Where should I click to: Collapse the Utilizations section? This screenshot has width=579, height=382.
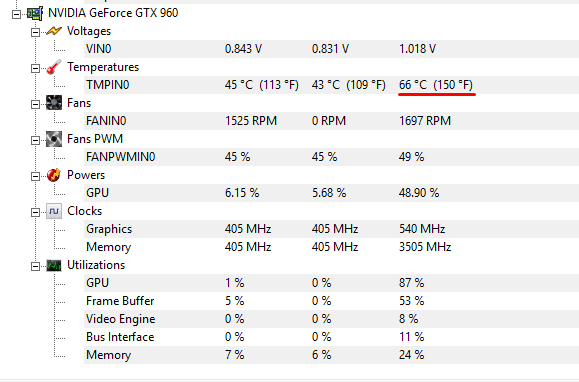click(35, 266)
